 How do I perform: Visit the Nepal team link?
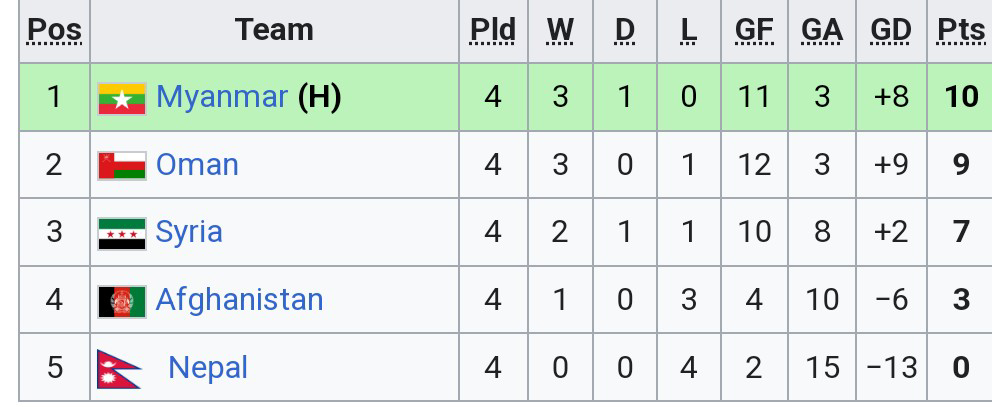click(208, 368)
